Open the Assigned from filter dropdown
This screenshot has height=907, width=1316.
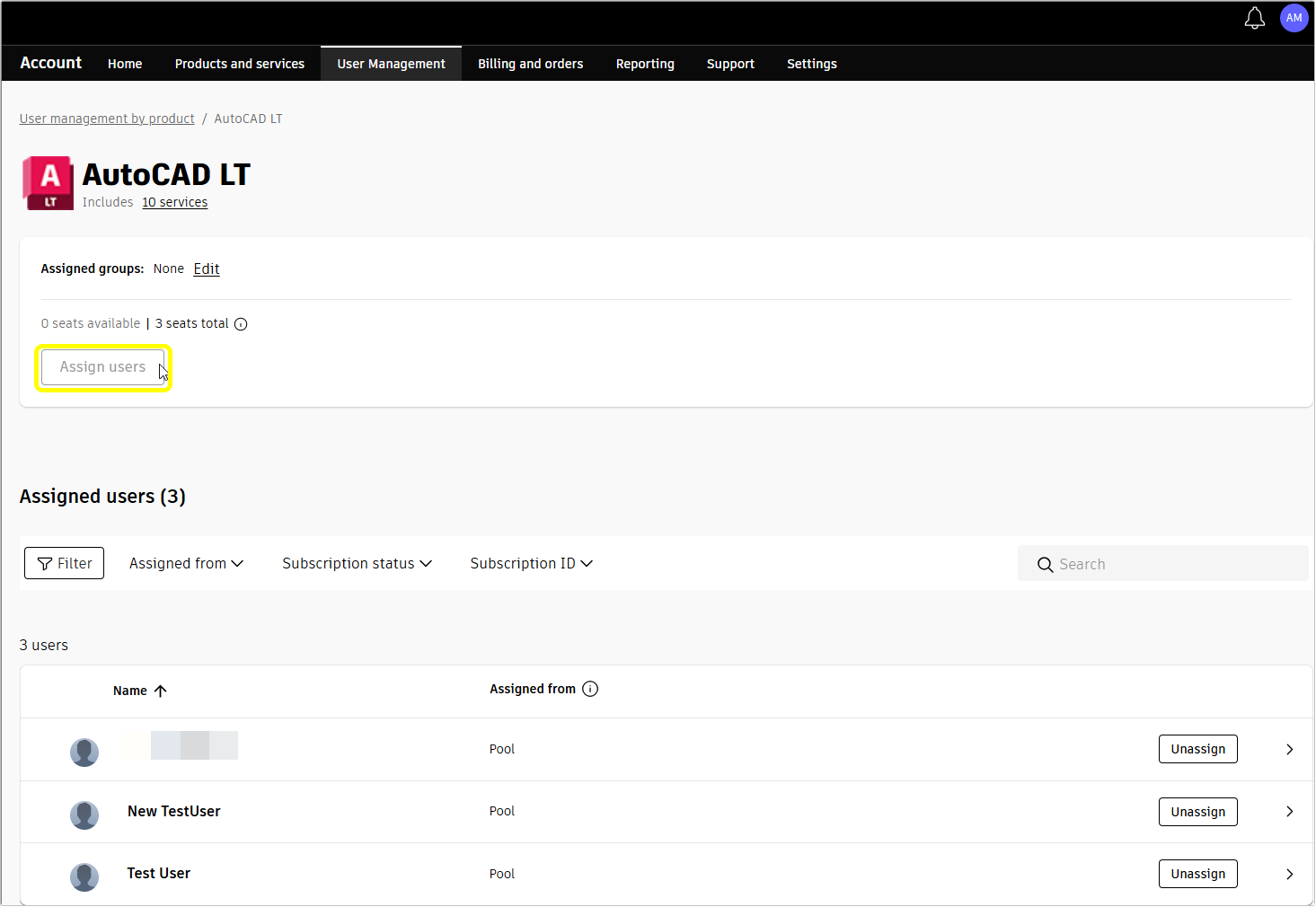coord(186,563)
